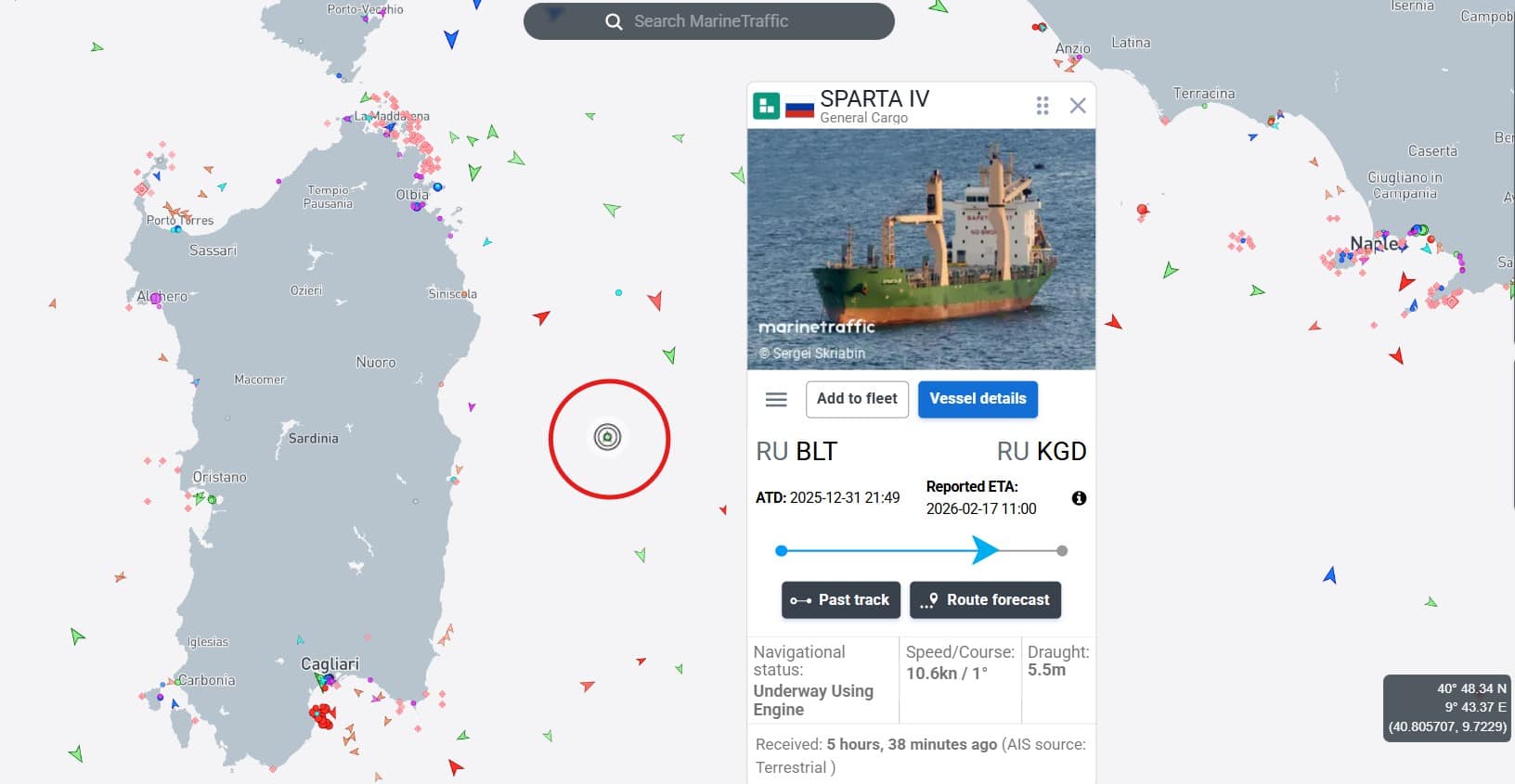The height and width of the screenshot is (784, 1515).
Task: Click the General Cargo vessel type text
Action: pyautogui.click(x=863, y=118)
